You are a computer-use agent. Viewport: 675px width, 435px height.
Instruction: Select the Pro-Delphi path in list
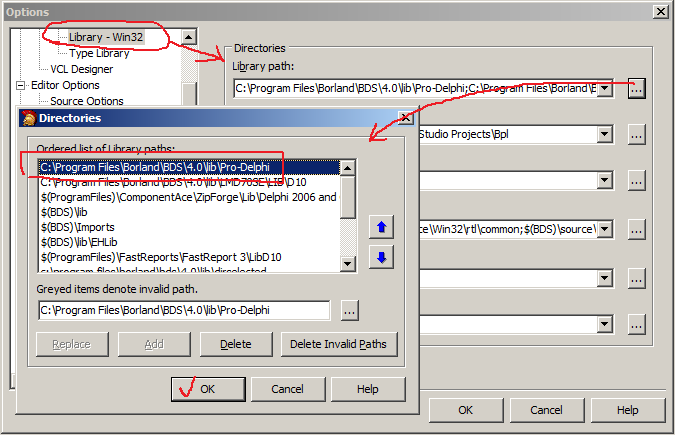[x=189, y=167]
